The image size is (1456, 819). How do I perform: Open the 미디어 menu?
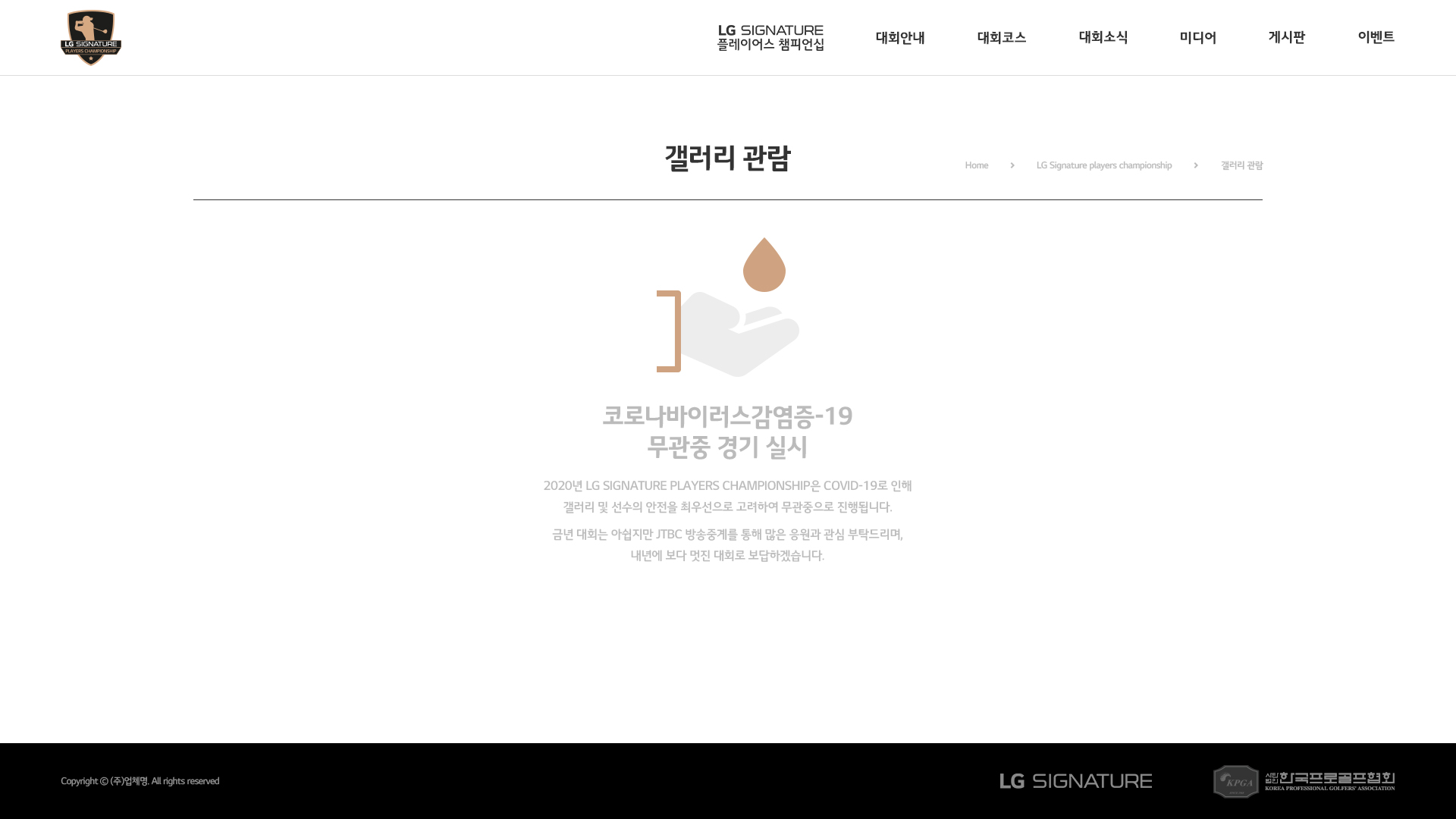click(1198, 38)
